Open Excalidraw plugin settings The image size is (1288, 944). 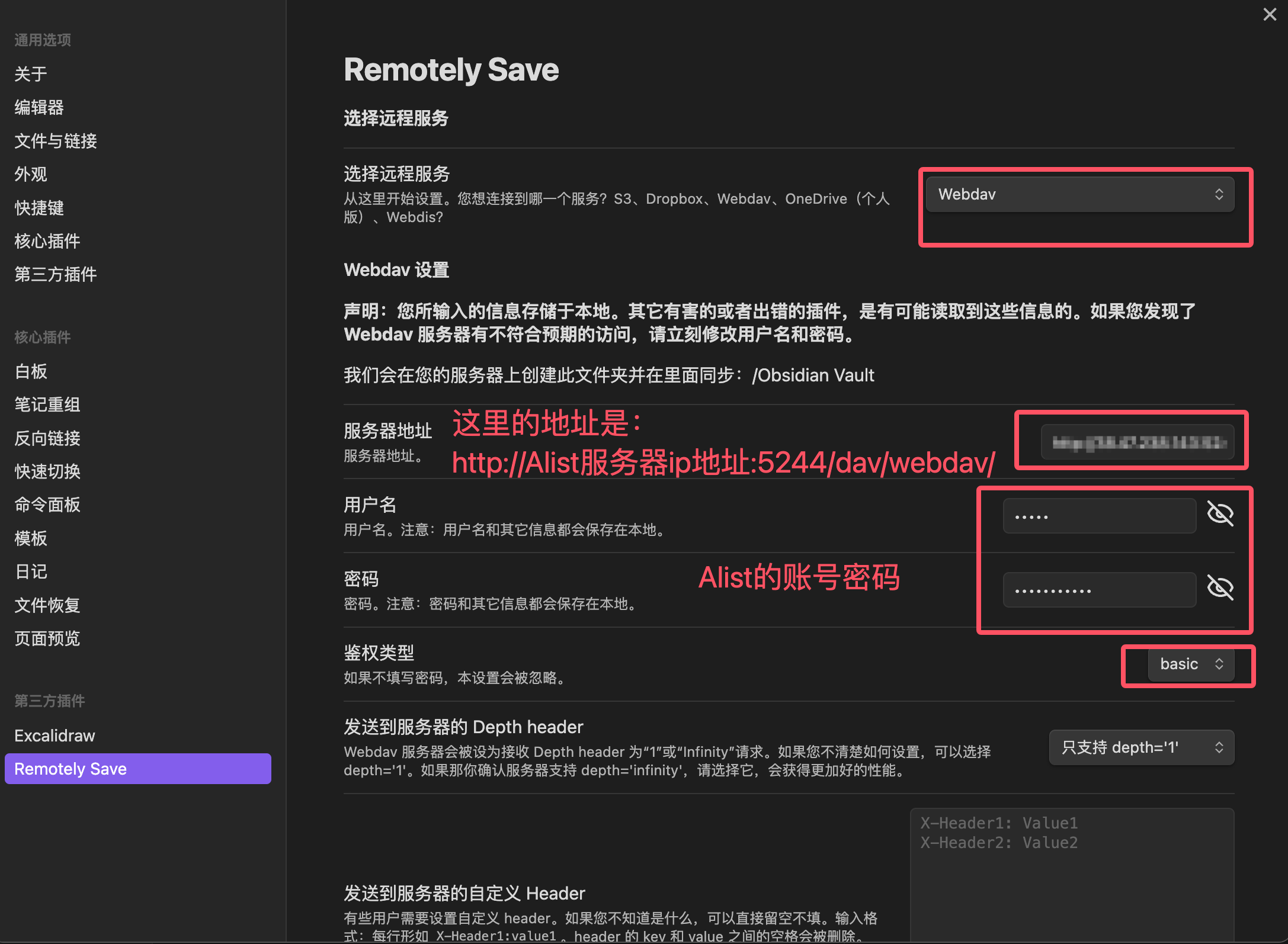tap(137, 736)
